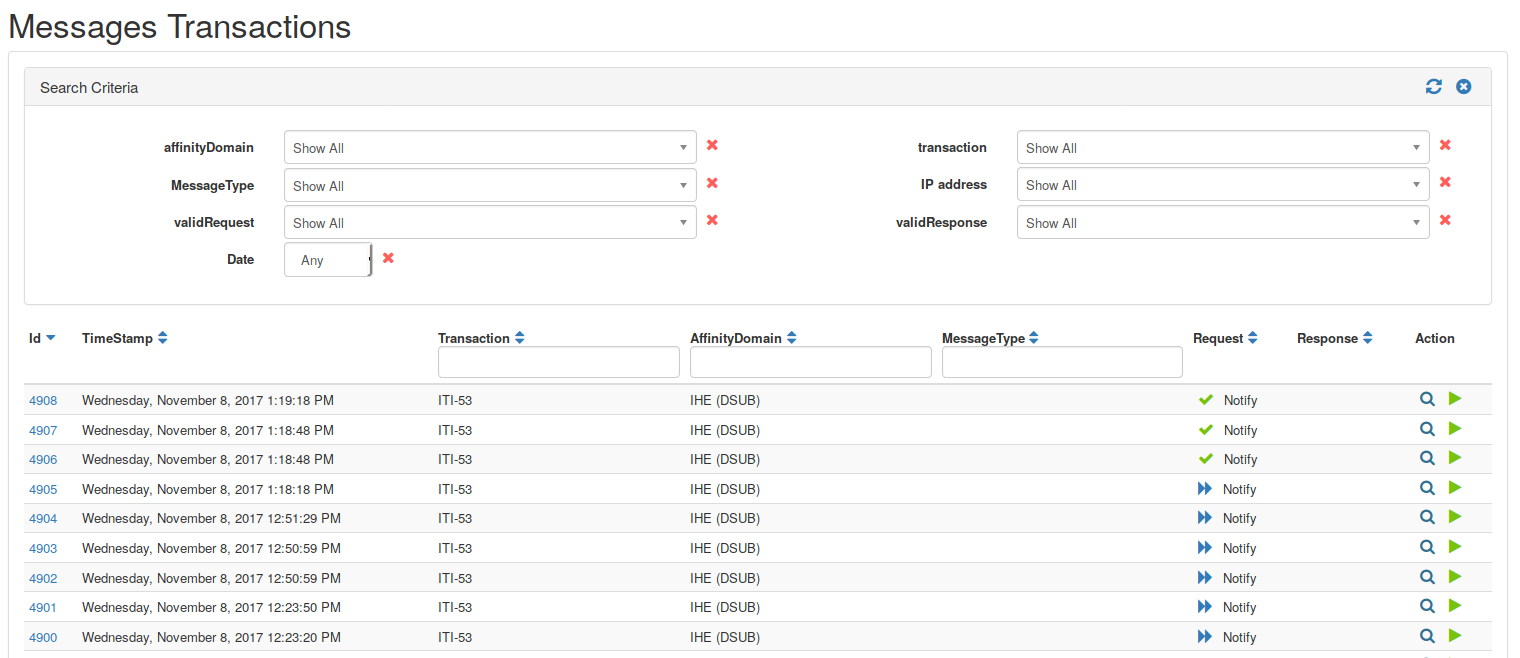Image resolution: width=1520 pixels, height=658 pixels.
Task: Click the Transaction column filter text box
Action: point(558,363)
